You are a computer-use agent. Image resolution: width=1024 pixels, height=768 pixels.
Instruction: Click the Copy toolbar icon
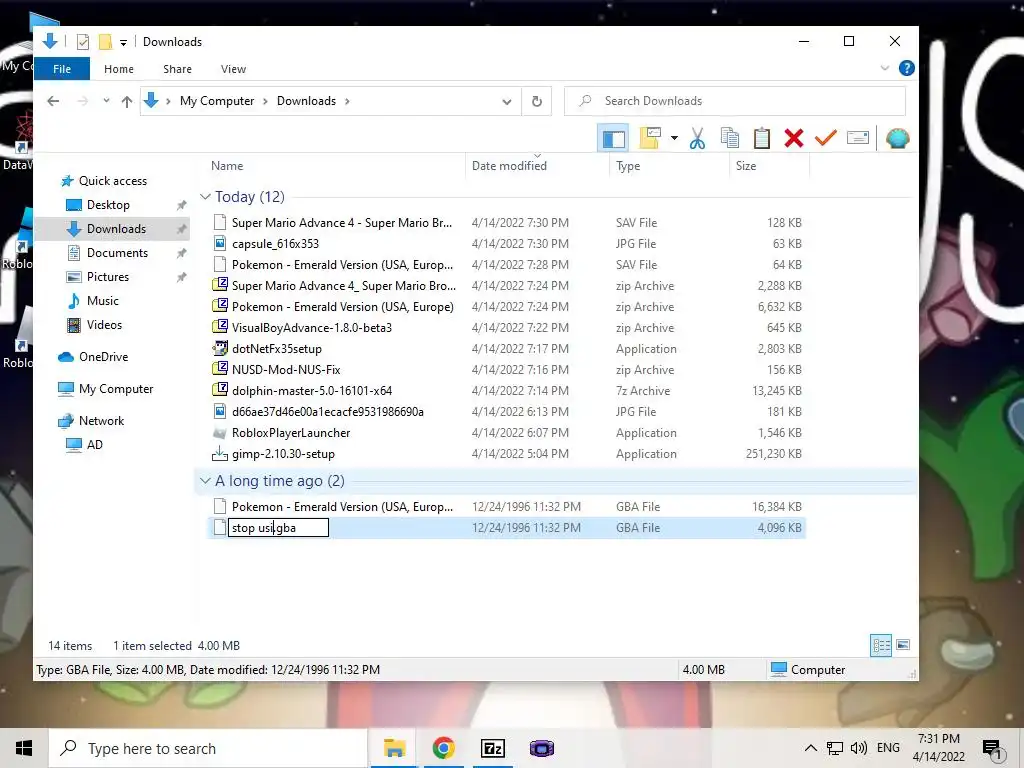tap(729, 138)
